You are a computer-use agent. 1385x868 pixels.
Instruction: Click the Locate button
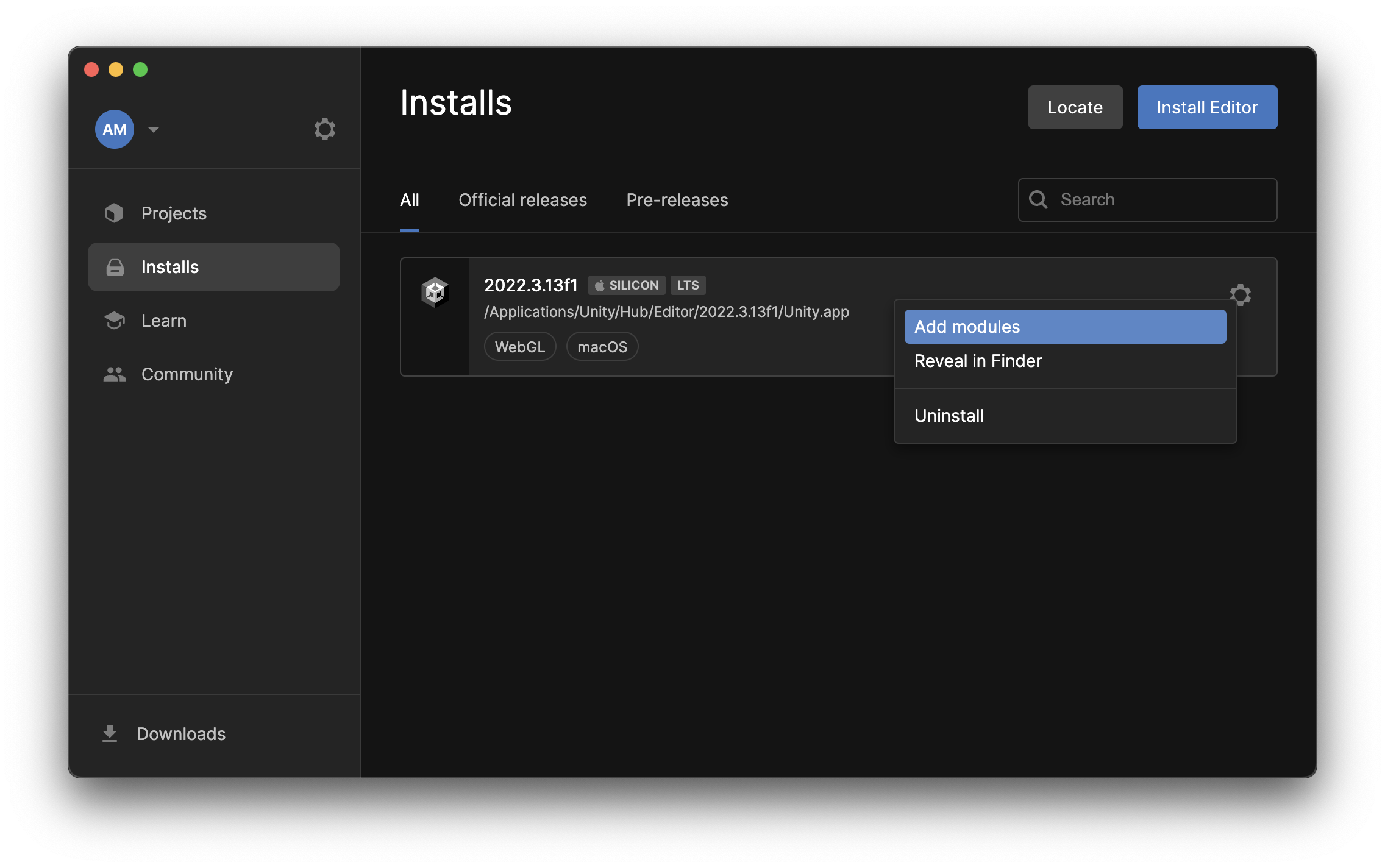[x=1075, y=107]
